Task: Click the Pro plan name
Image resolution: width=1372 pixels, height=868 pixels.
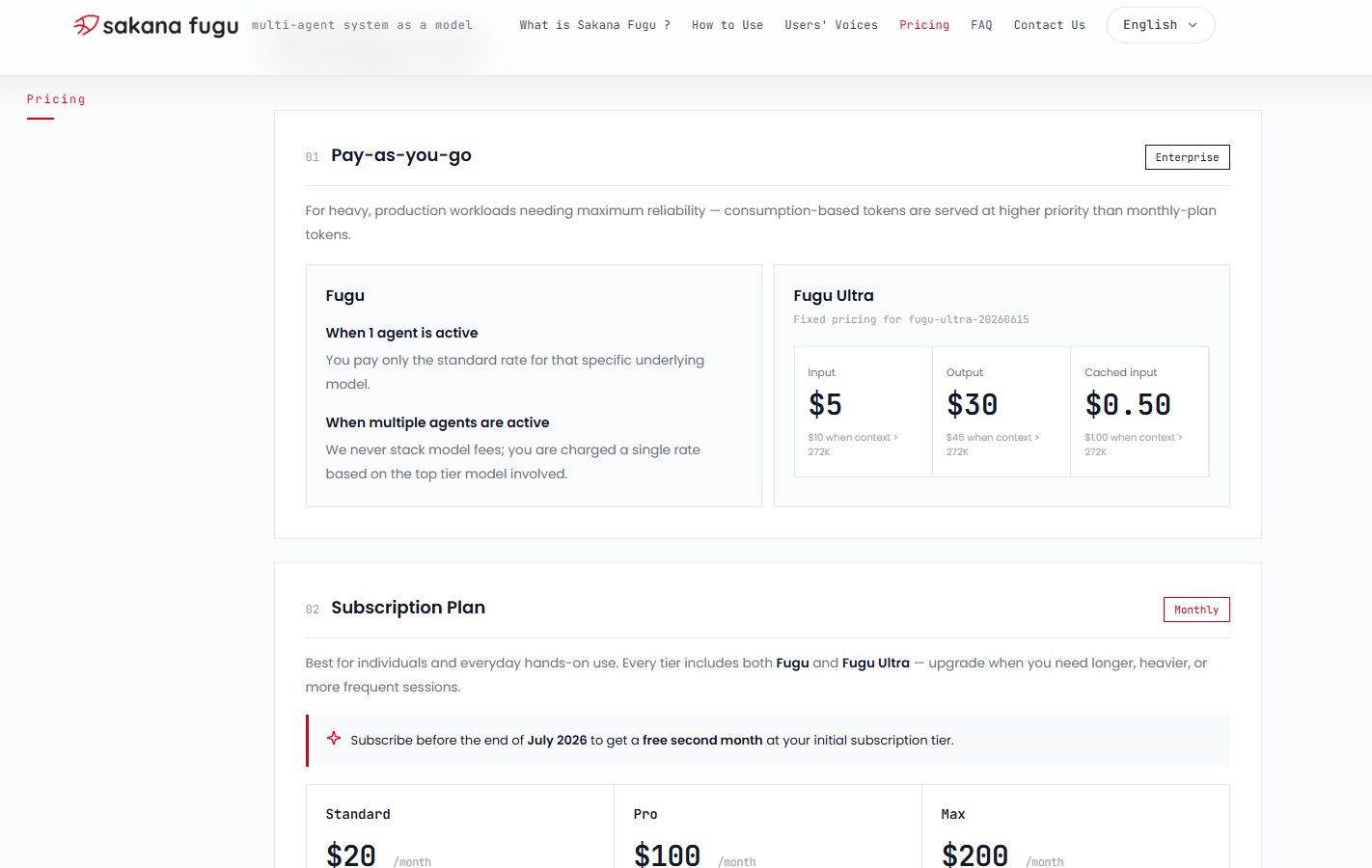Action: (x=645, y=814)
